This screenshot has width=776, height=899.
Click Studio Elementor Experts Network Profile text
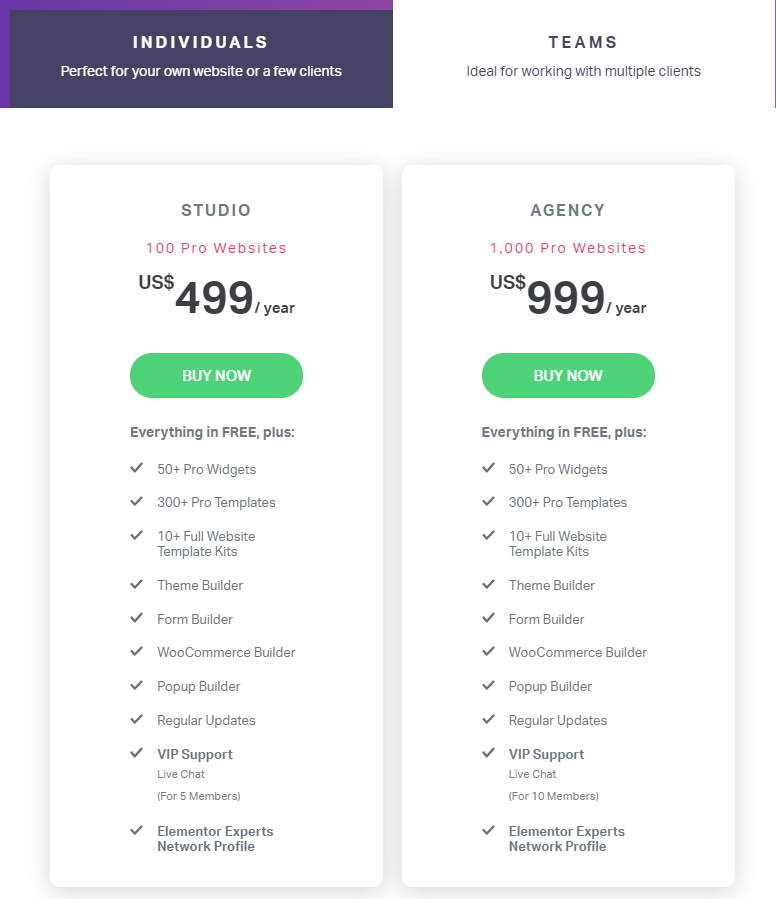click(x=214, y=839)
